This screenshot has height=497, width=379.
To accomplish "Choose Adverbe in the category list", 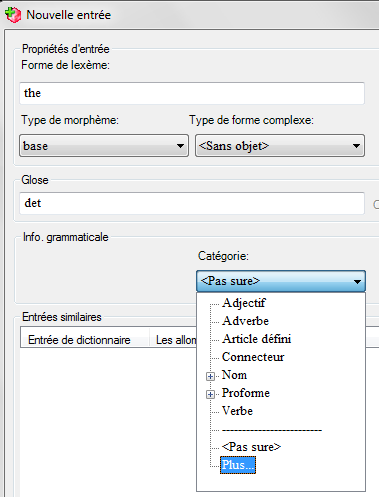I will [245, 321].
